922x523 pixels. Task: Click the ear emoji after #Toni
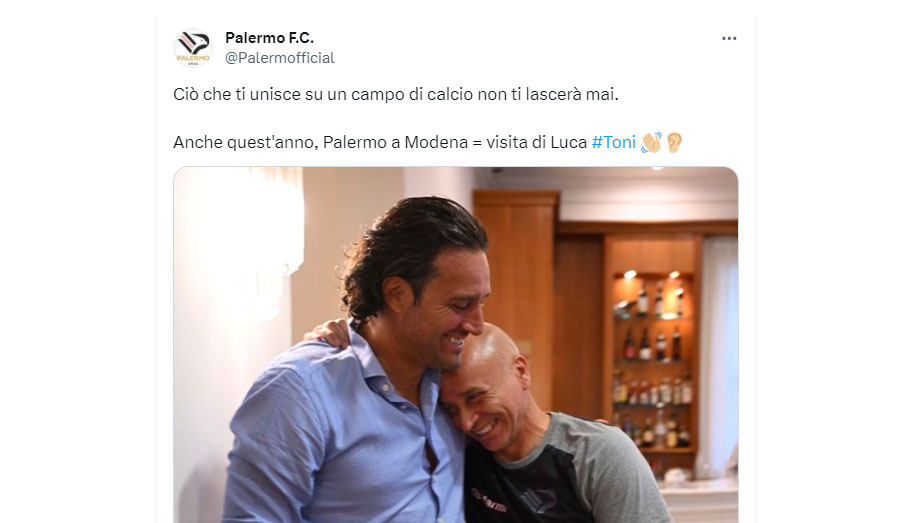tap(674, 142)
